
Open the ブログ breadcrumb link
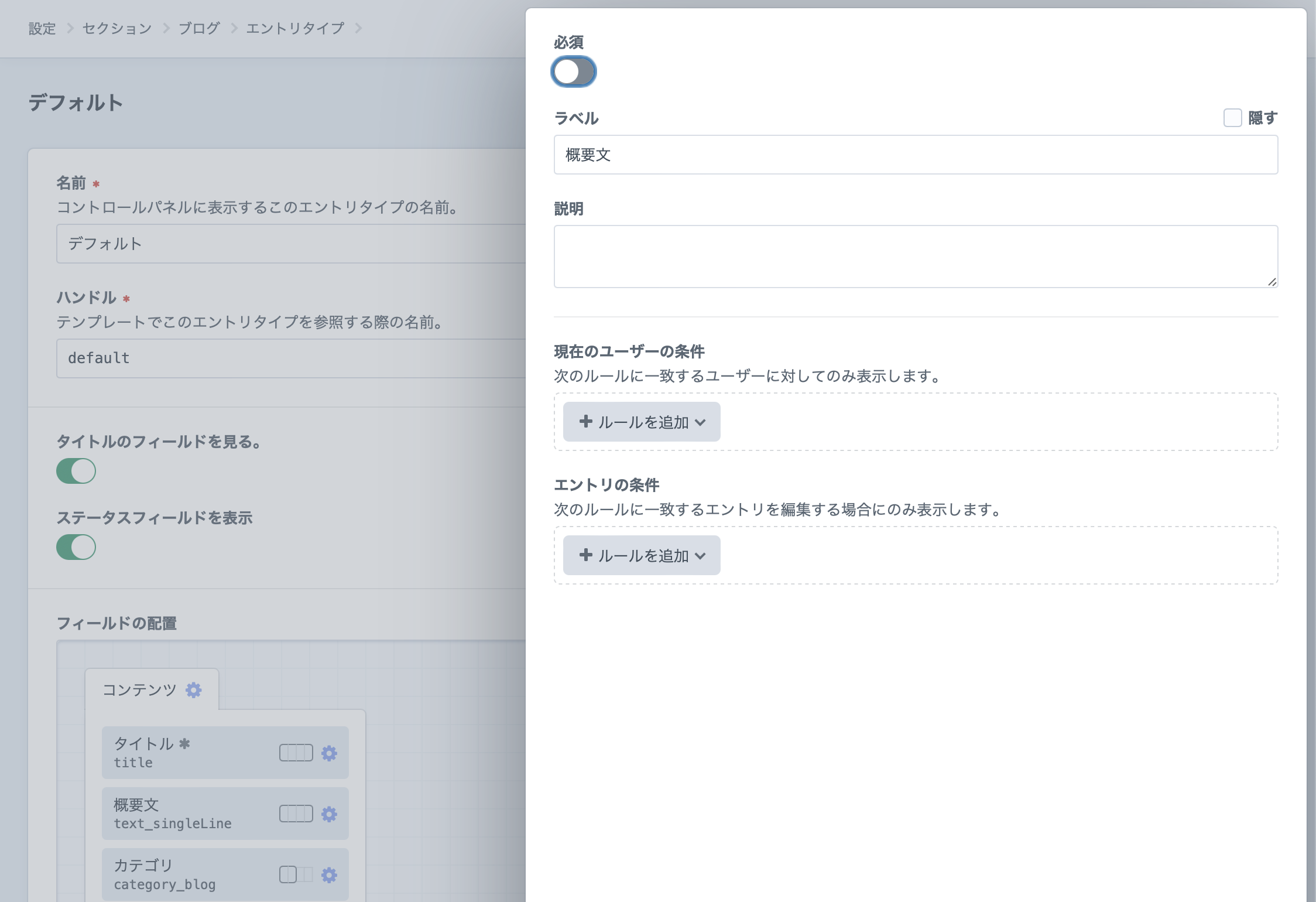tap(198, 28)
